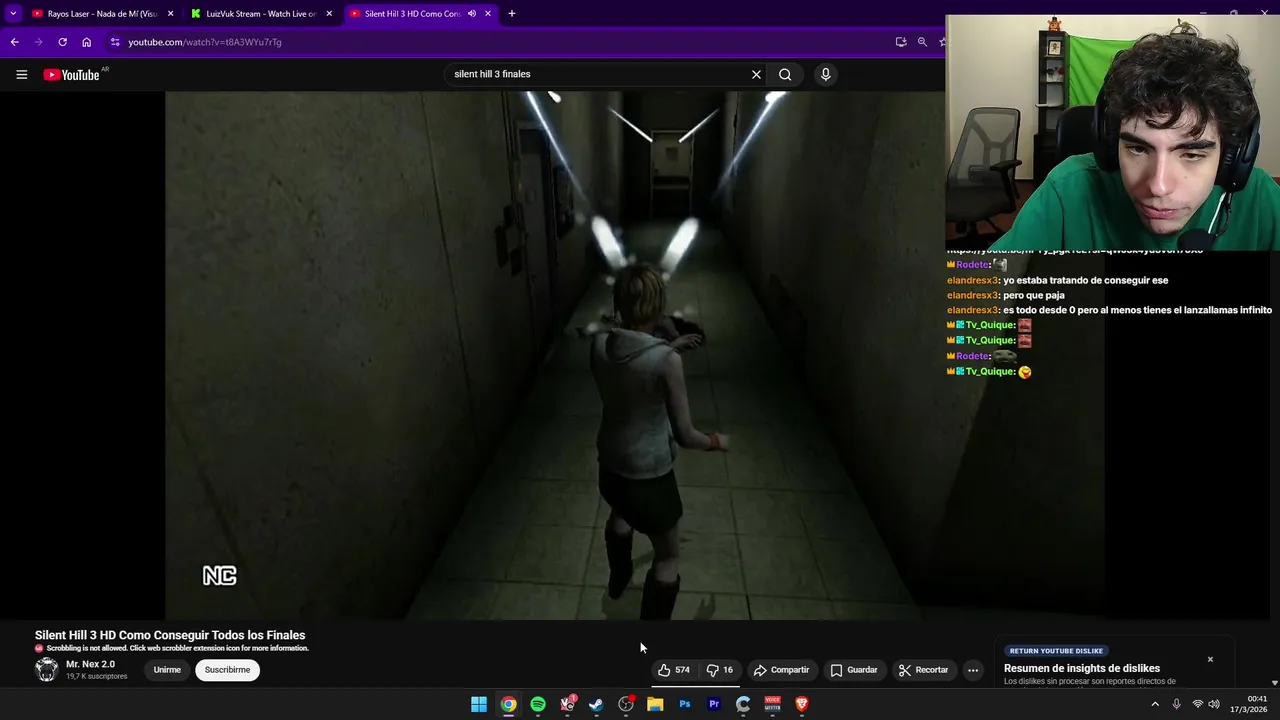The image size is (1280, 720).
Task: Switch to the Rayos Laser tab
Action: point(101,14)
